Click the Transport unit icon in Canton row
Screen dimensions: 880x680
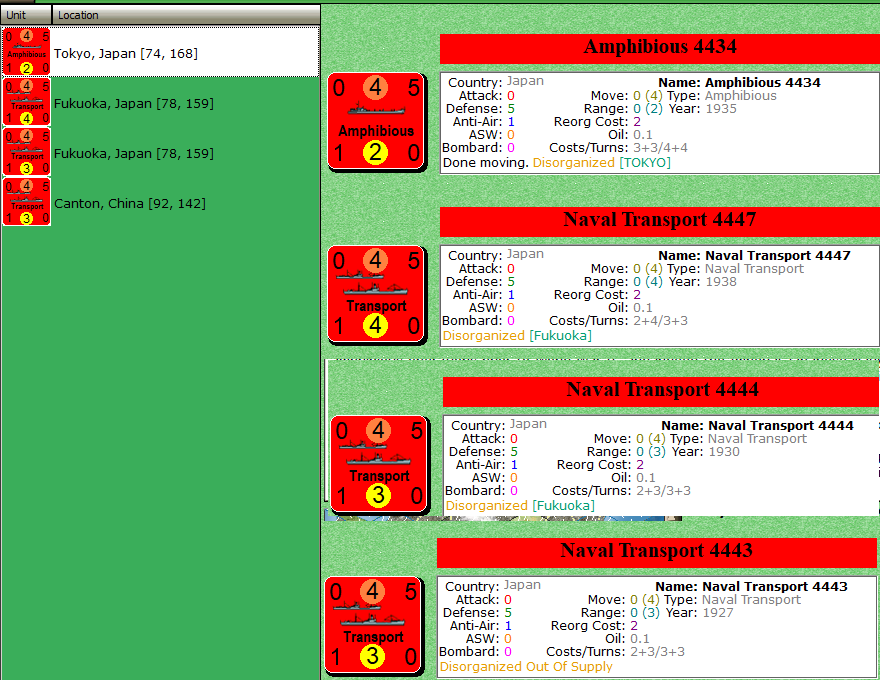tap(26, 201)
